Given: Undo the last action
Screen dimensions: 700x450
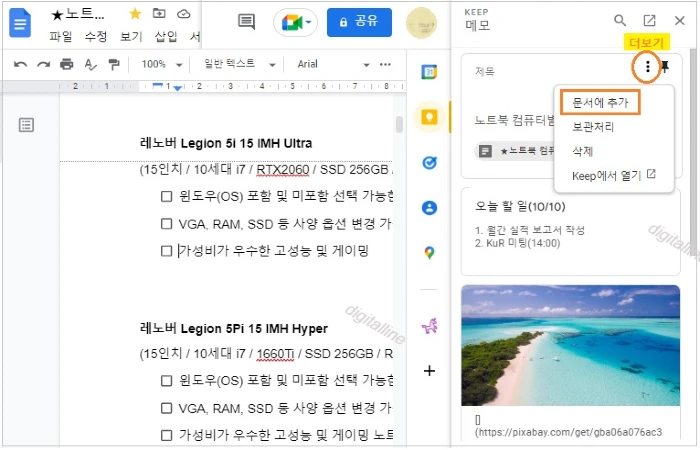Looking at the screenshot, I should coord(20,65).
